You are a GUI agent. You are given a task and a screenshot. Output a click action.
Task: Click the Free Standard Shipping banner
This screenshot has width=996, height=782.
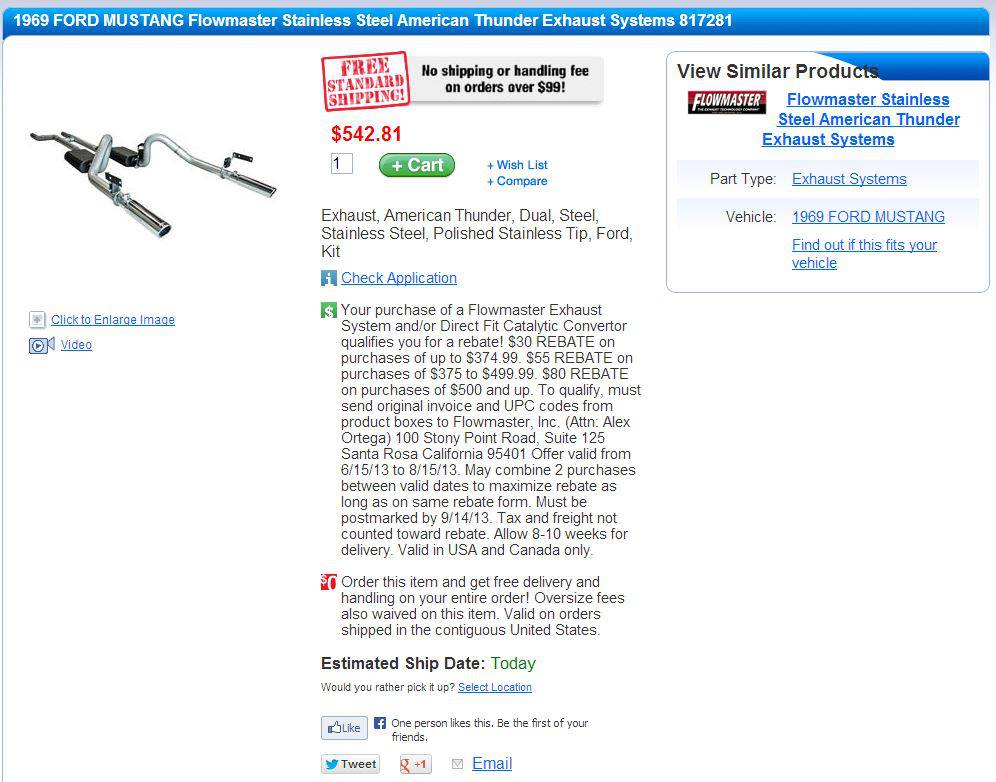(462, 81)
